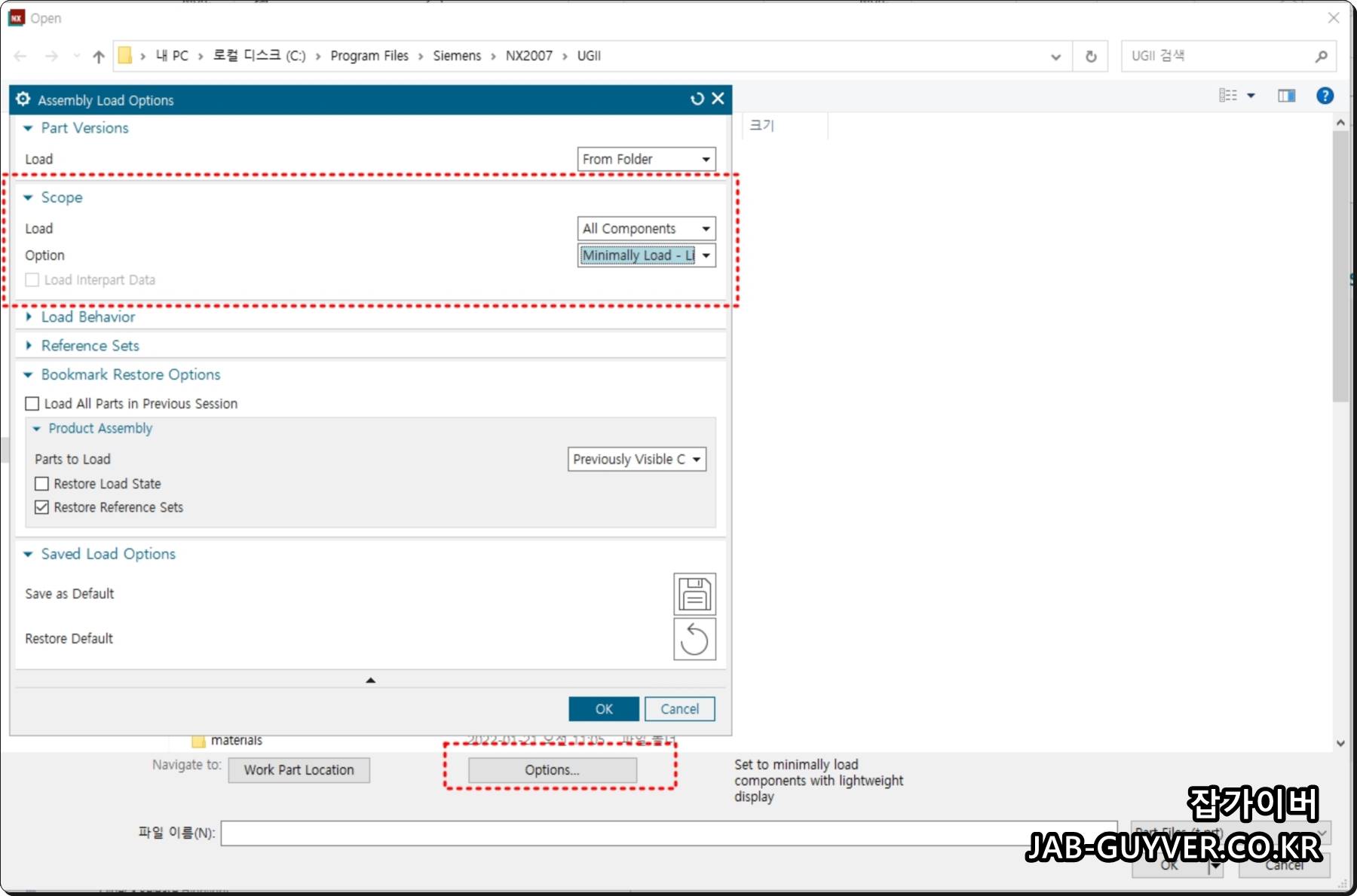Click 로컬 디스크 (C:) breadcrumb
Image resolution: width=1357 pixels, height=896 pixels.
pyautogui.click(x=259, y=57)
